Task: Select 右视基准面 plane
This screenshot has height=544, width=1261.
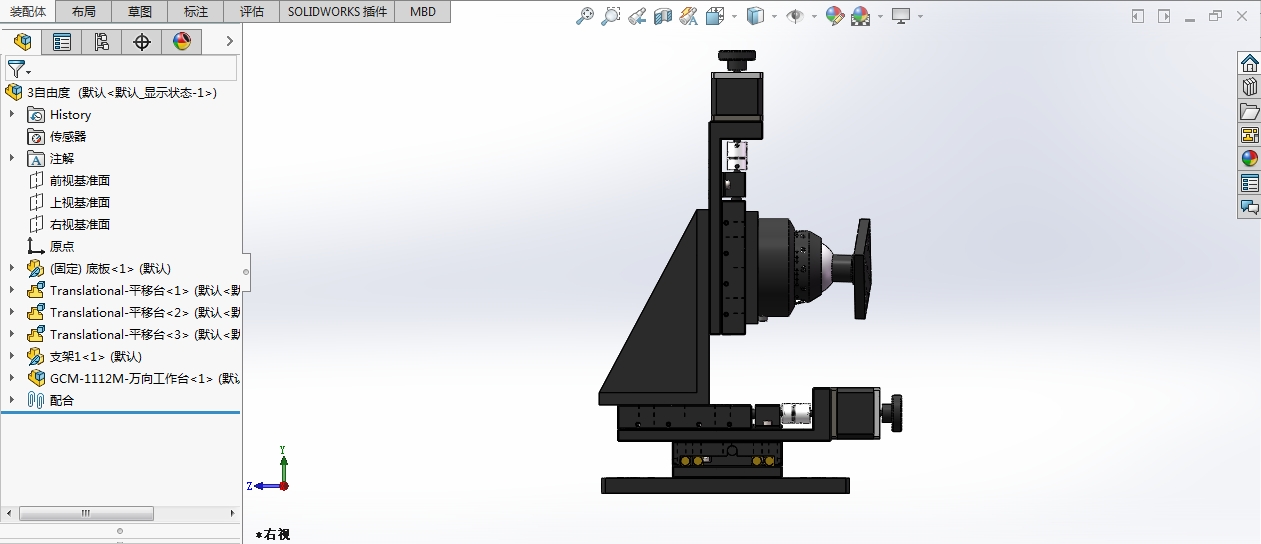Action: (x=69, y=224)
